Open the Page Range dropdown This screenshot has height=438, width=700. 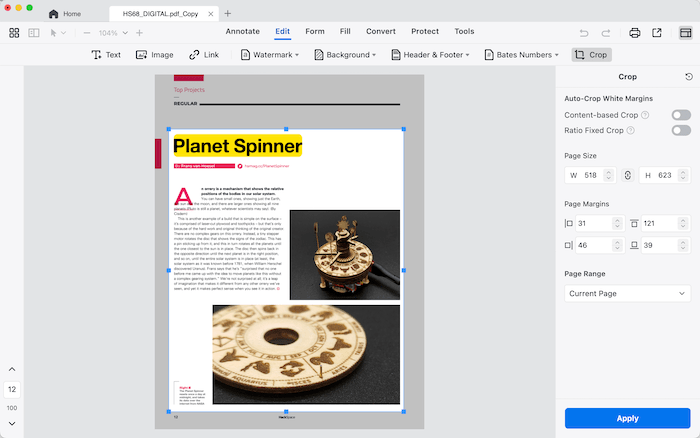click(x=627, y=294)
